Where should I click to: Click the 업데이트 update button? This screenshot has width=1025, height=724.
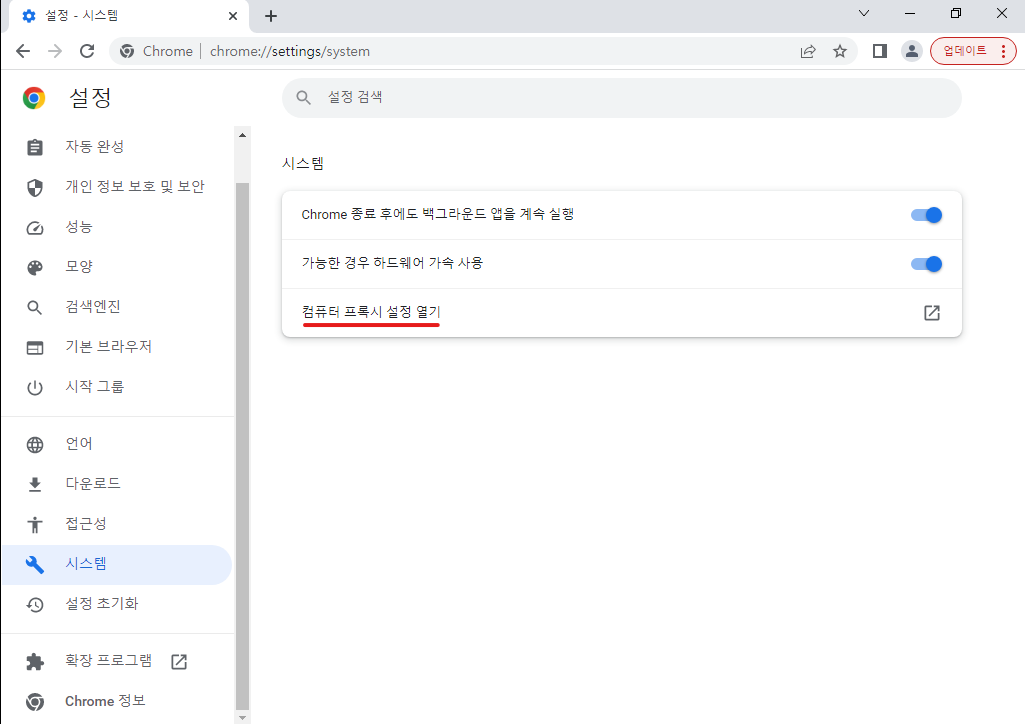tap(964, 51)
